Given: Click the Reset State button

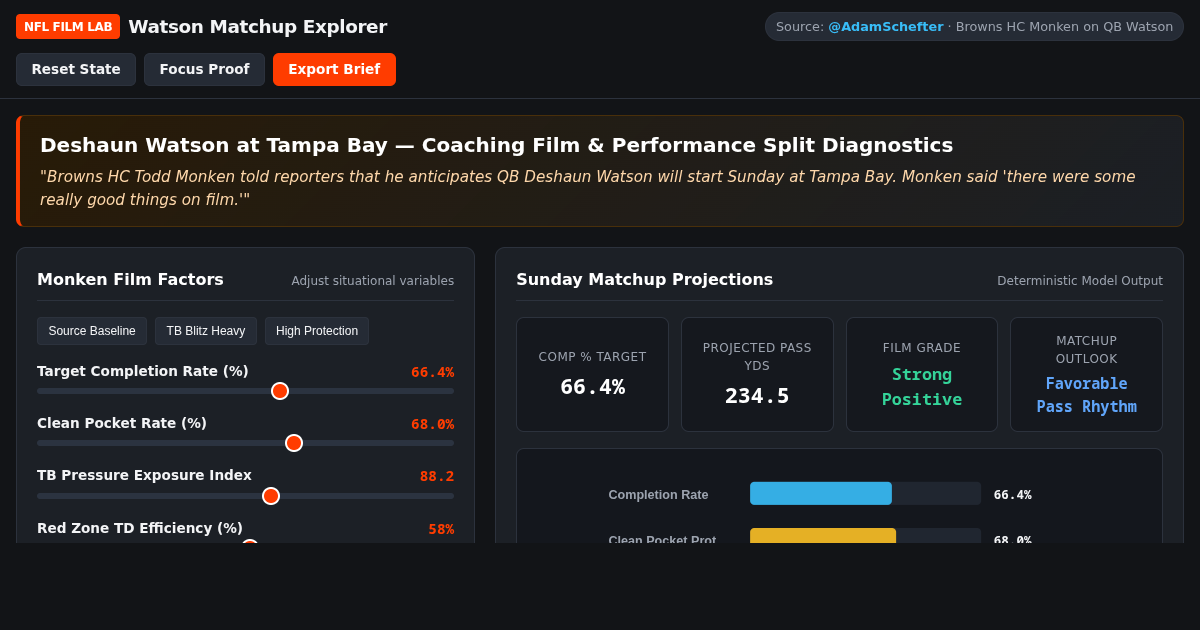Looking at the screenshot, I should [x=76, y=70].
